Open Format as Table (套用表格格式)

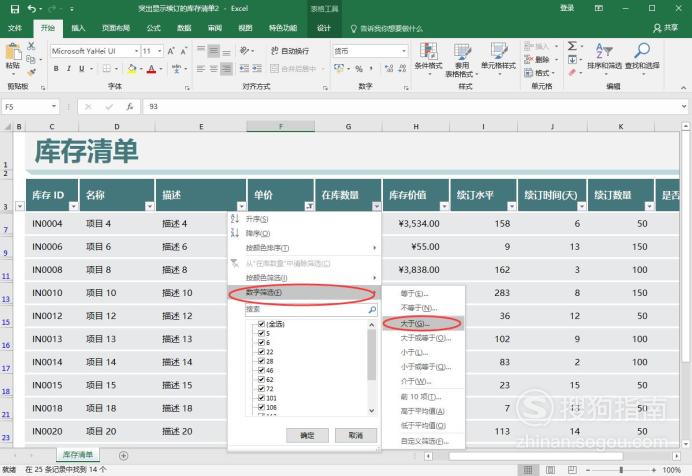(462, 60)
